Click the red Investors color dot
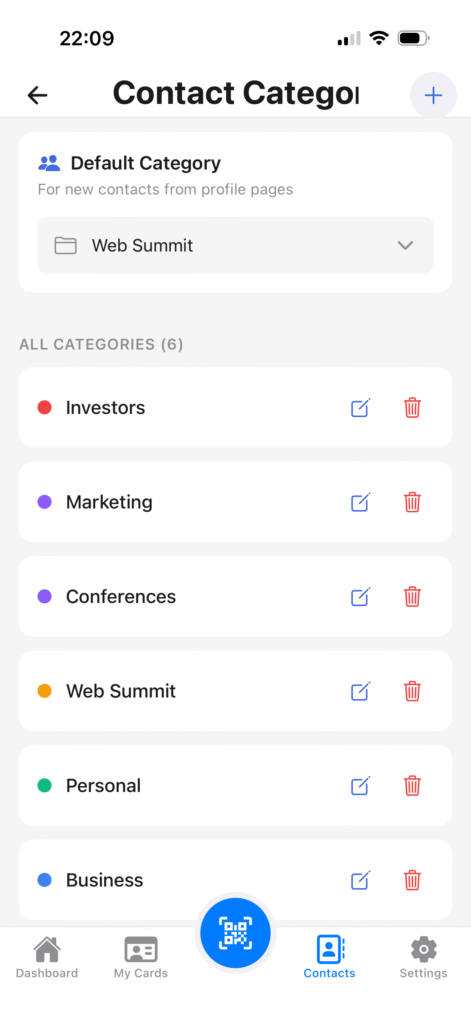This screenshot has width=471, height=1024. point(44,408)
